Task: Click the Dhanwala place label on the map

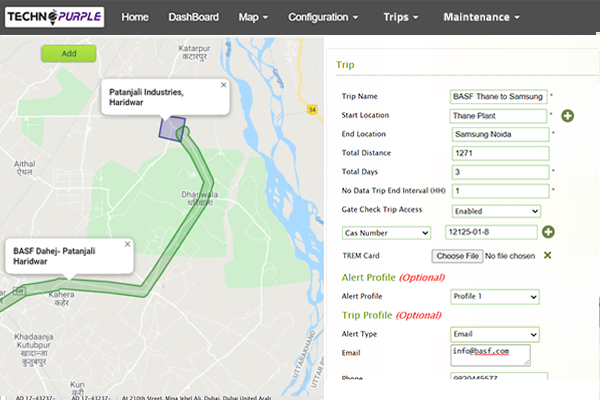Action: 200,198
